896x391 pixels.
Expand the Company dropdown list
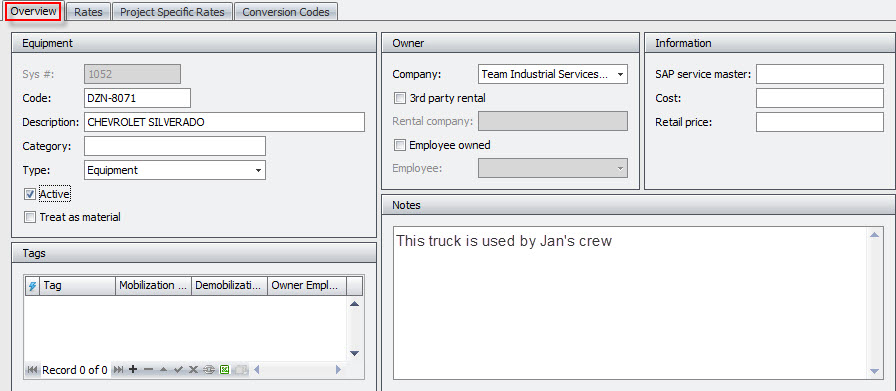coord(621,74)
